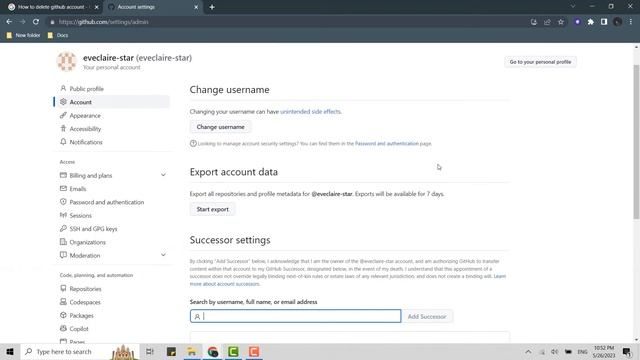This screenshot has height=360, width=640.
Task: Click the Codespaces icon
Action: click(63, 302)
